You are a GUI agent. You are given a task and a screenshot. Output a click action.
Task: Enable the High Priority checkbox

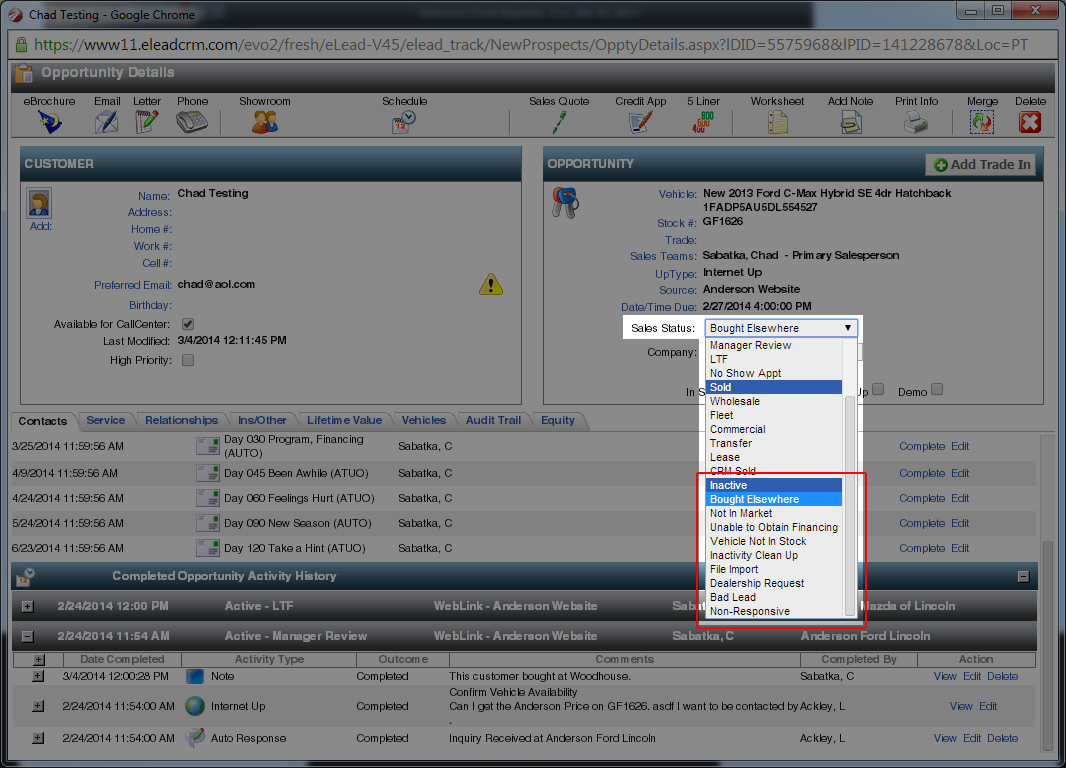point(188,360)
